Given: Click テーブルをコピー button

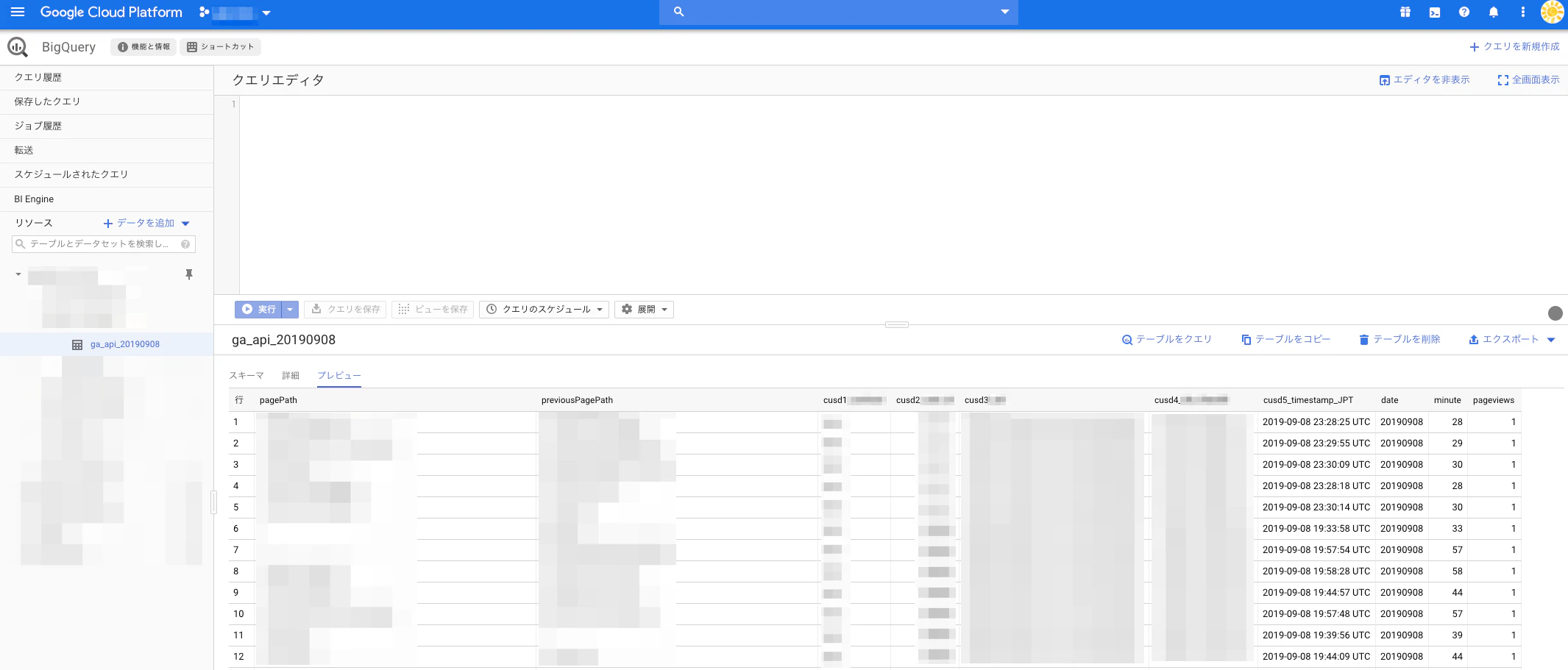Looking at the screenshot, I should 1285,339.
